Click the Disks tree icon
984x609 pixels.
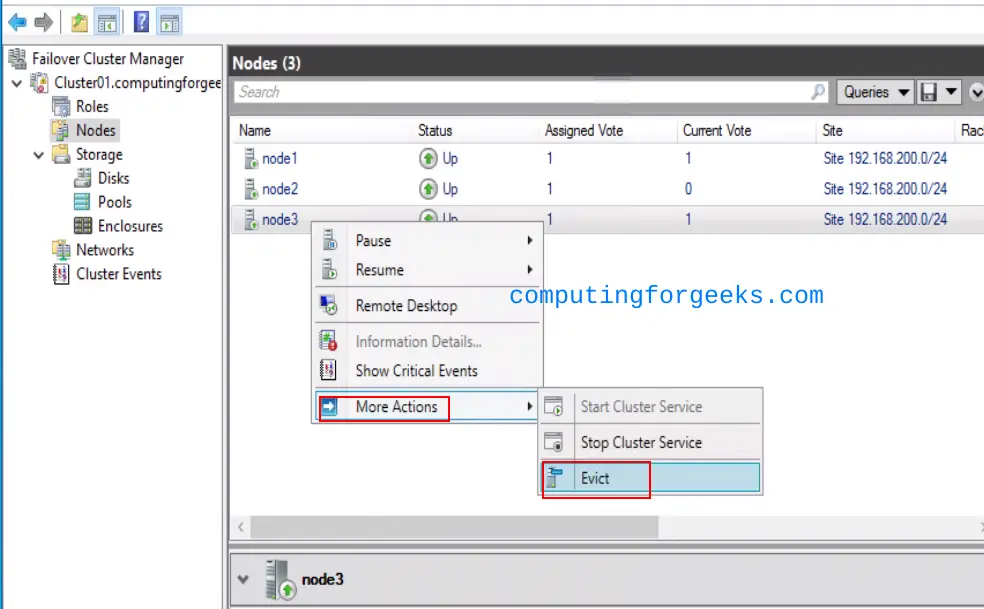tap(83, 178)
